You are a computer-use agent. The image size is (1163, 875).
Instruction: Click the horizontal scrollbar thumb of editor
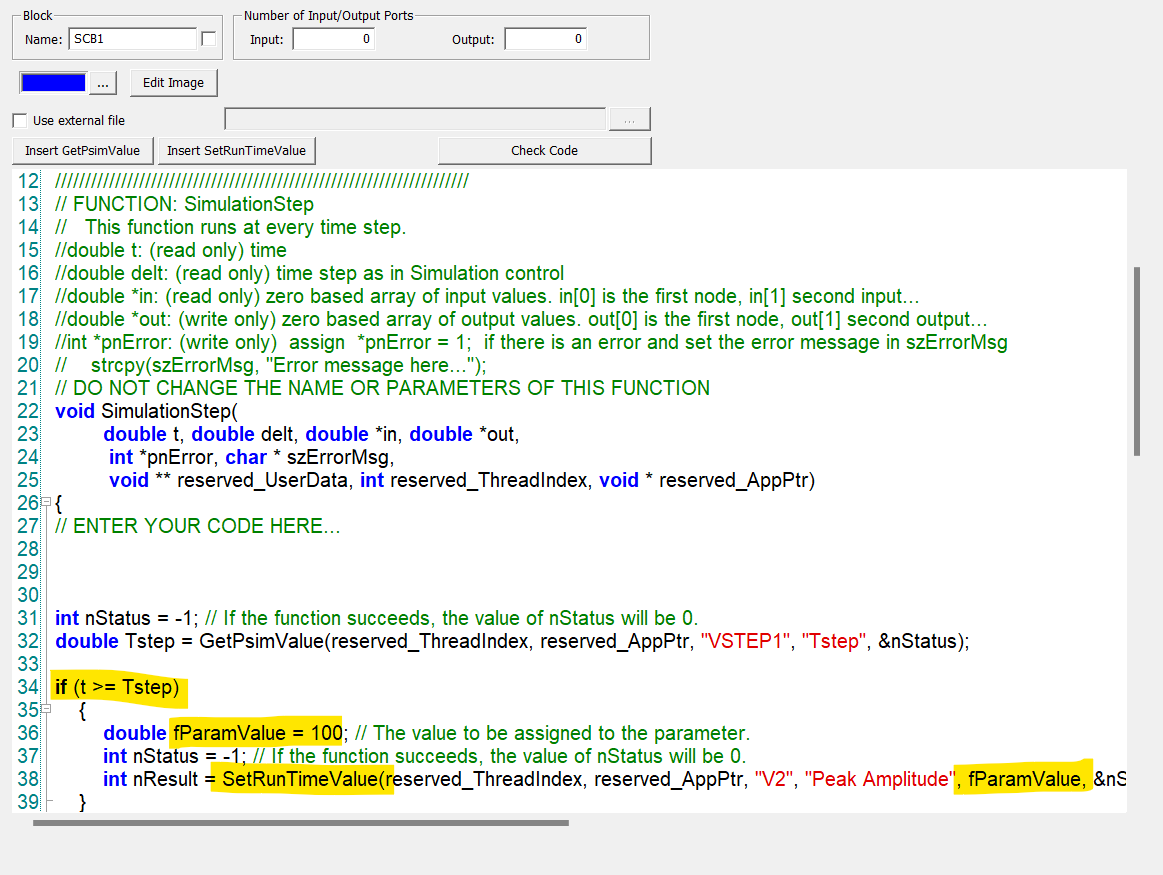tap(301, 822)
